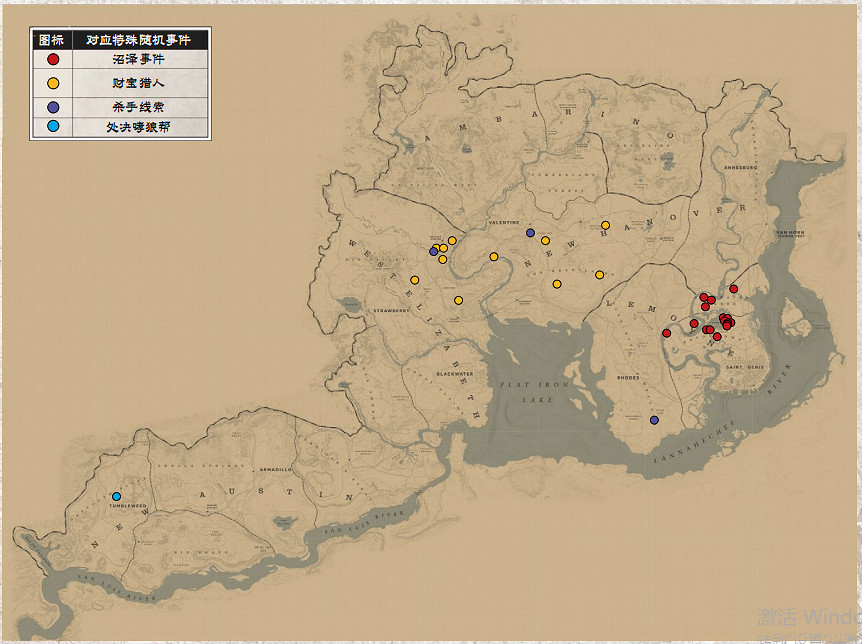Click the northeasternmost yellow marker in New Hanover
Viewport: 862px width, 644px height.
point(605,225)
